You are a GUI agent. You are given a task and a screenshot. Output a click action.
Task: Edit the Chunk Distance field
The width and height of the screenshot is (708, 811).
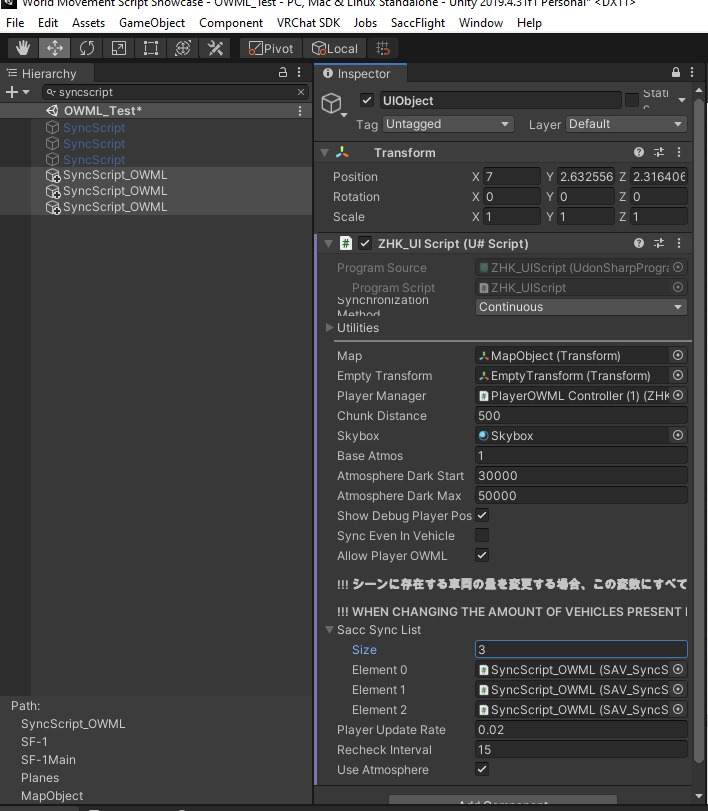pyautogui.click(x=581, y=415)
